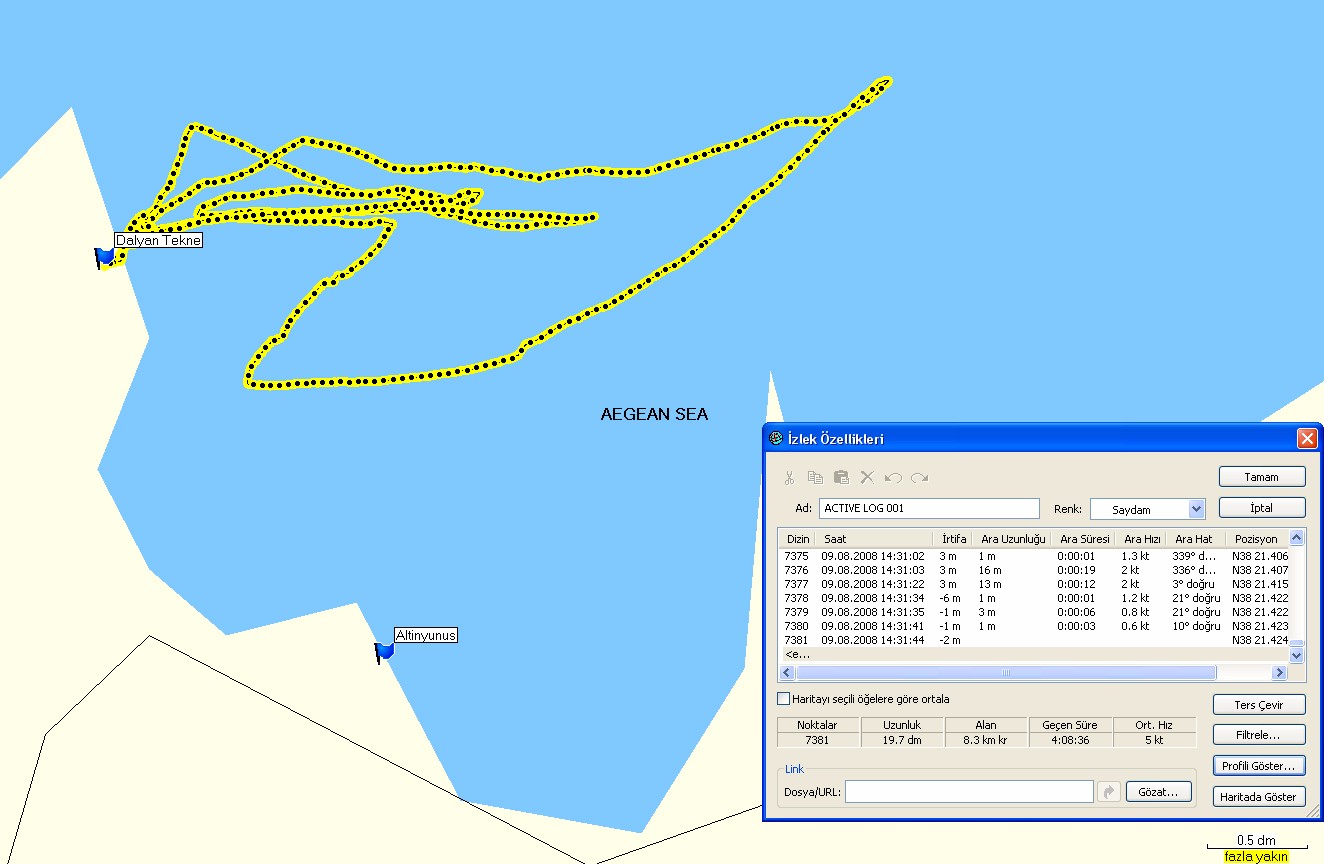The image size is (1324, 864).
Task: Click the Profili Göster... button
Action: tap(1259, 766)
